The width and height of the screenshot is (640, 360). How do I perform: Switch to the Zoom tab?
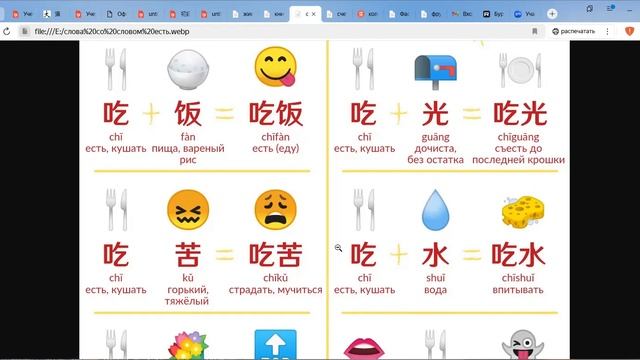pos(524,14)
